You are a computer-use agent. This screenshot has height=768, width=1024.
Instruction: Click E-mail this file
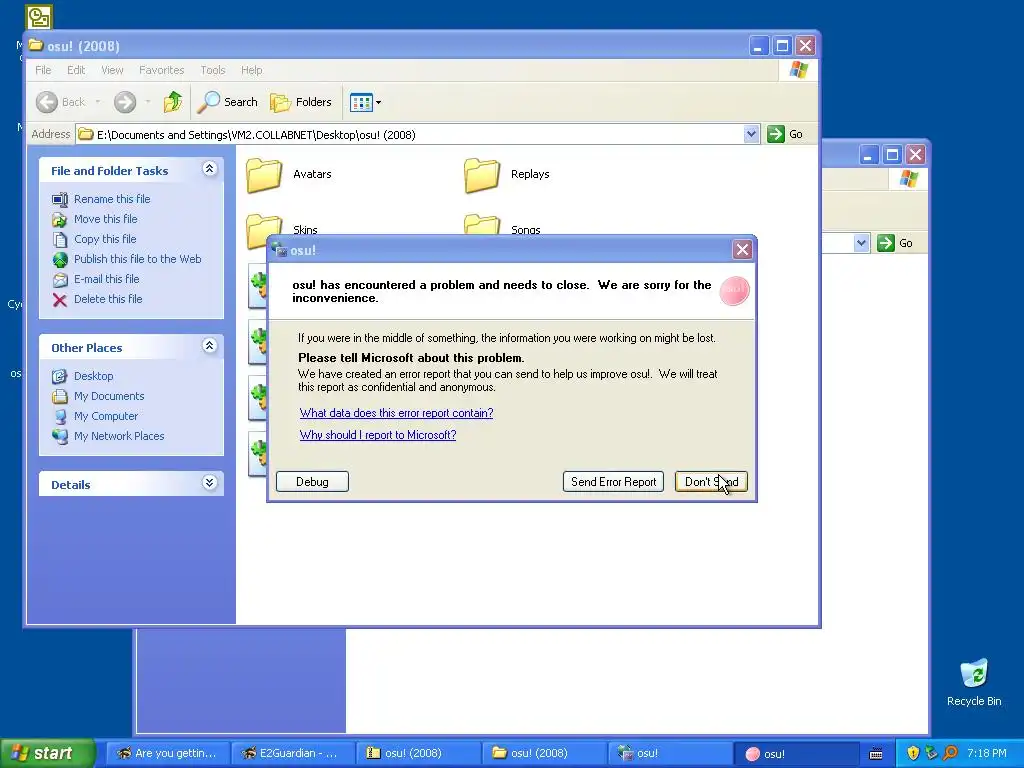click(106, 279)
